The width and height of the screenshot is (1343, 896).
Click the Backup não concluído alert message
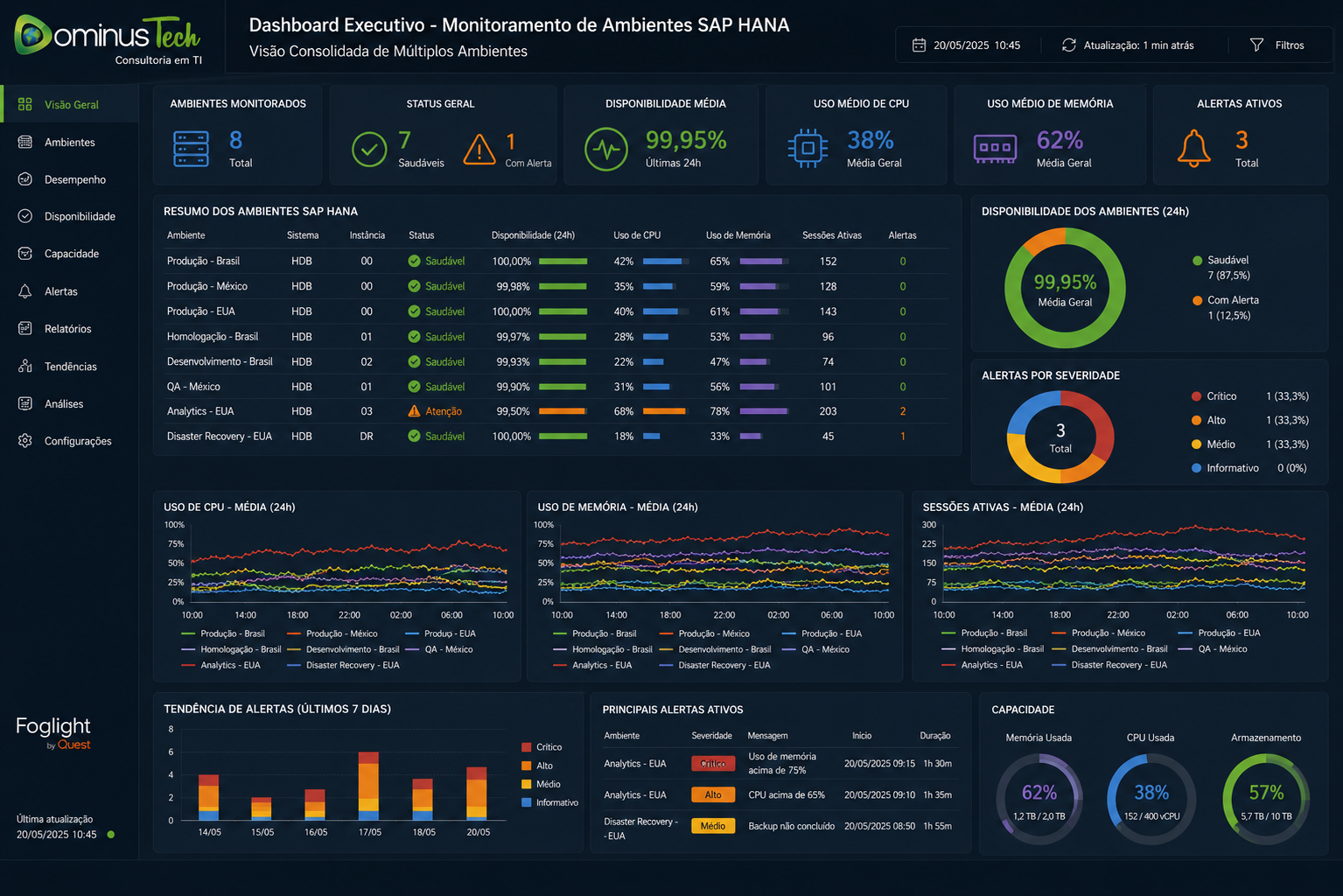[791, 826]
